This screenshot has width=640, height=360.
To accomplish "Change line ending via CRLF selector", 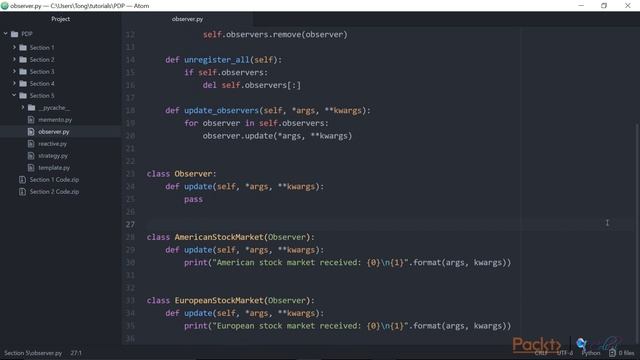I will click(x=541, y=353).
